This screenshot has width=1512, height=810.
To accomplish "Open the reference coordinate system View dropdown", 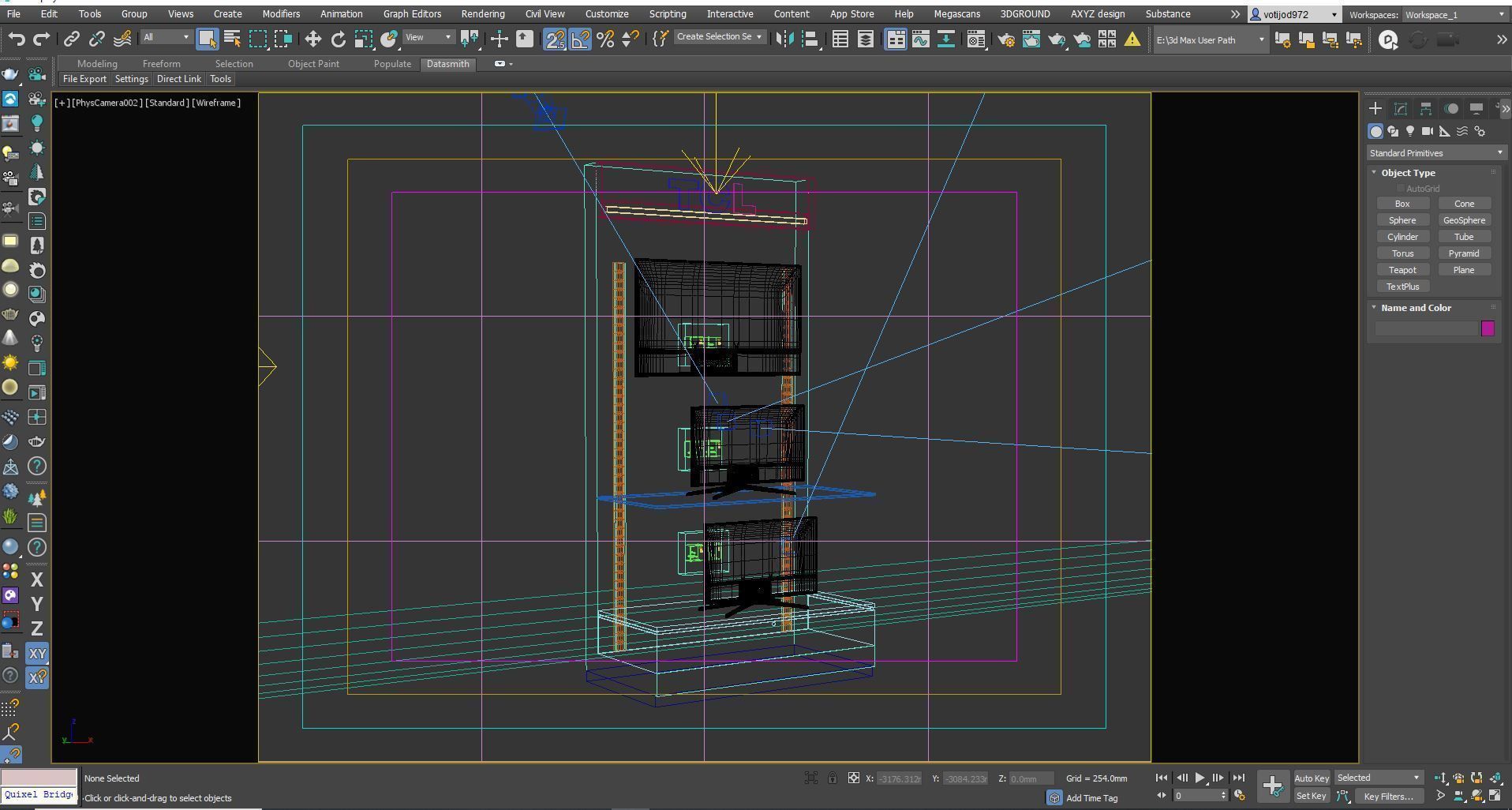I will pos(429,38).
